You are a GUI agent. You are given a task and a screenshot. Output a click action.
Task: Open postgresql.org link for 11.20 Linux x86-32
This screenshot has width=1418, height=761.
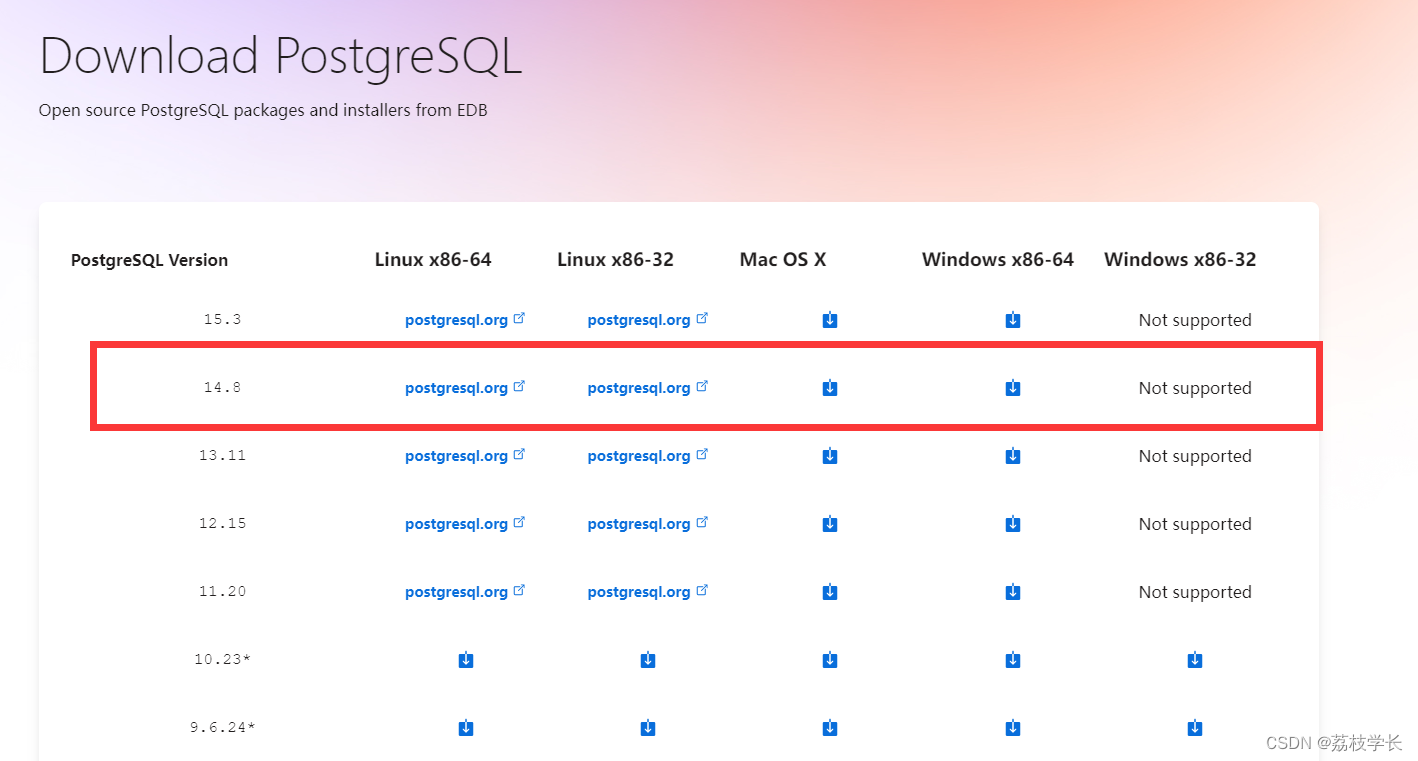click(x=648, y=592)
